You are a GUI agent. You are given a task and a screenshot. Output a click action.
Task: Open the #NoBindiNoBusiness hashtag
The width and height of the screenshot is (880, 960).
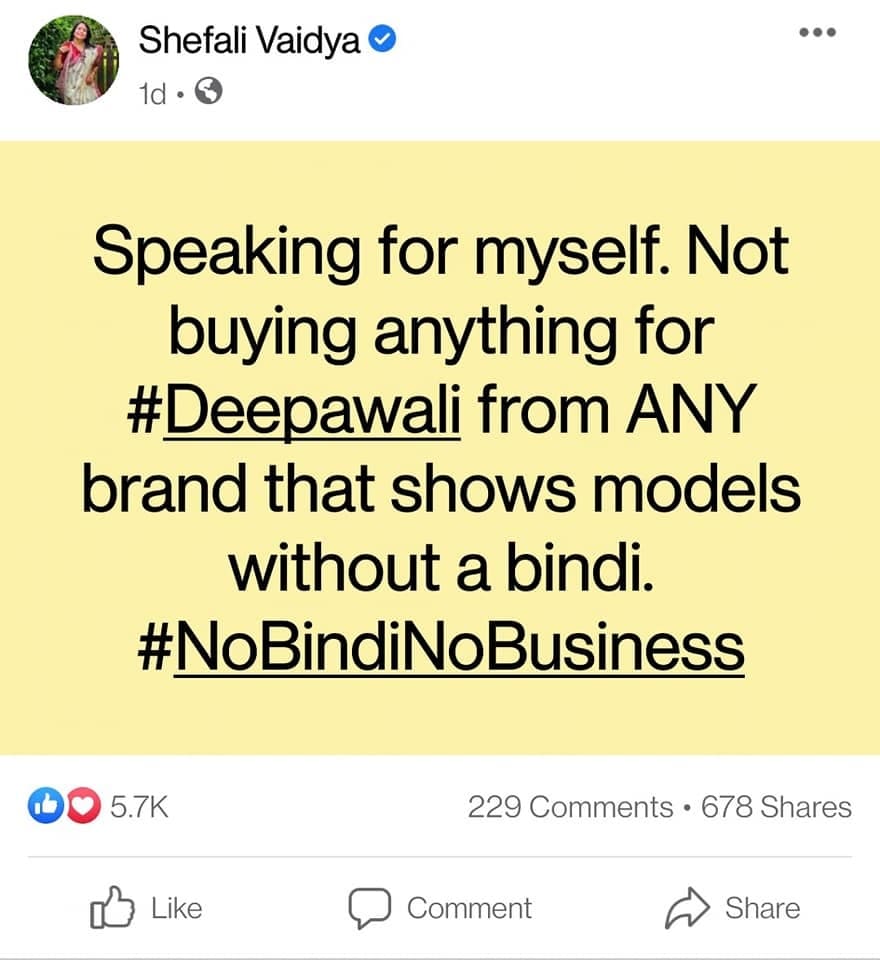pos(440,647)
